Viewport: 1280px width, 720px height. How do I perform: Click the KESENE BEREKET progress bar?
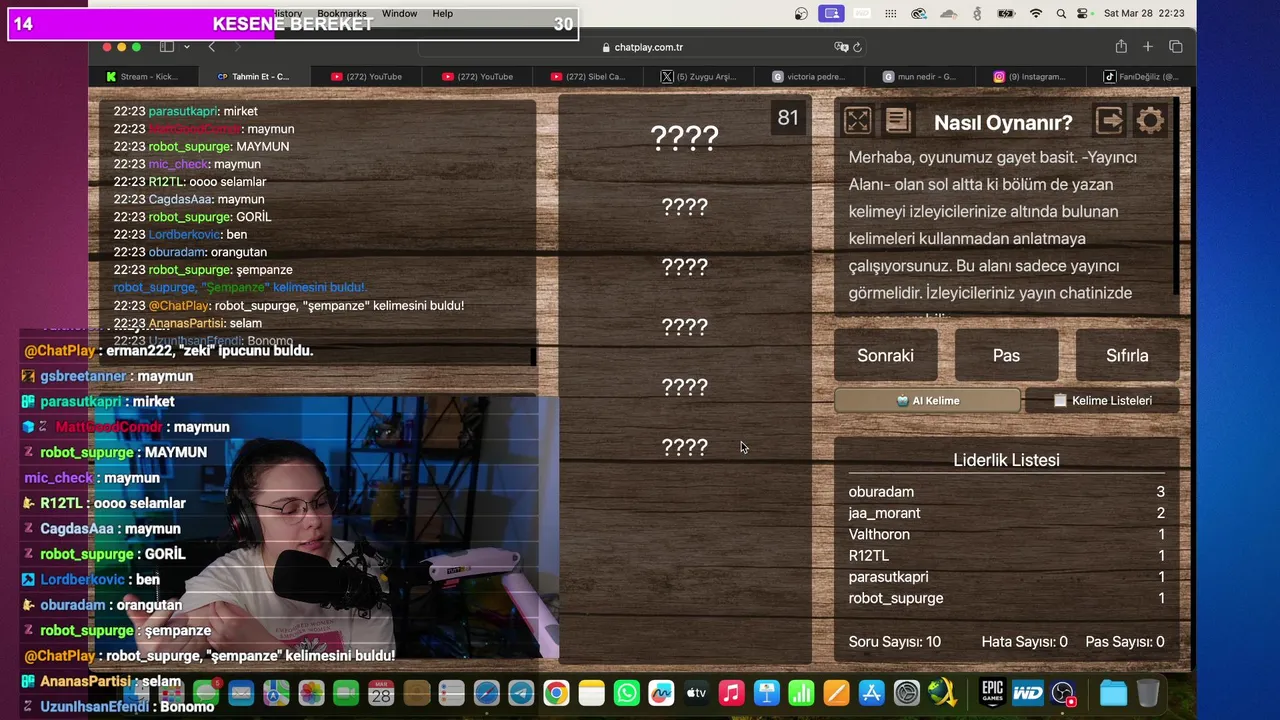click(293, 24)
